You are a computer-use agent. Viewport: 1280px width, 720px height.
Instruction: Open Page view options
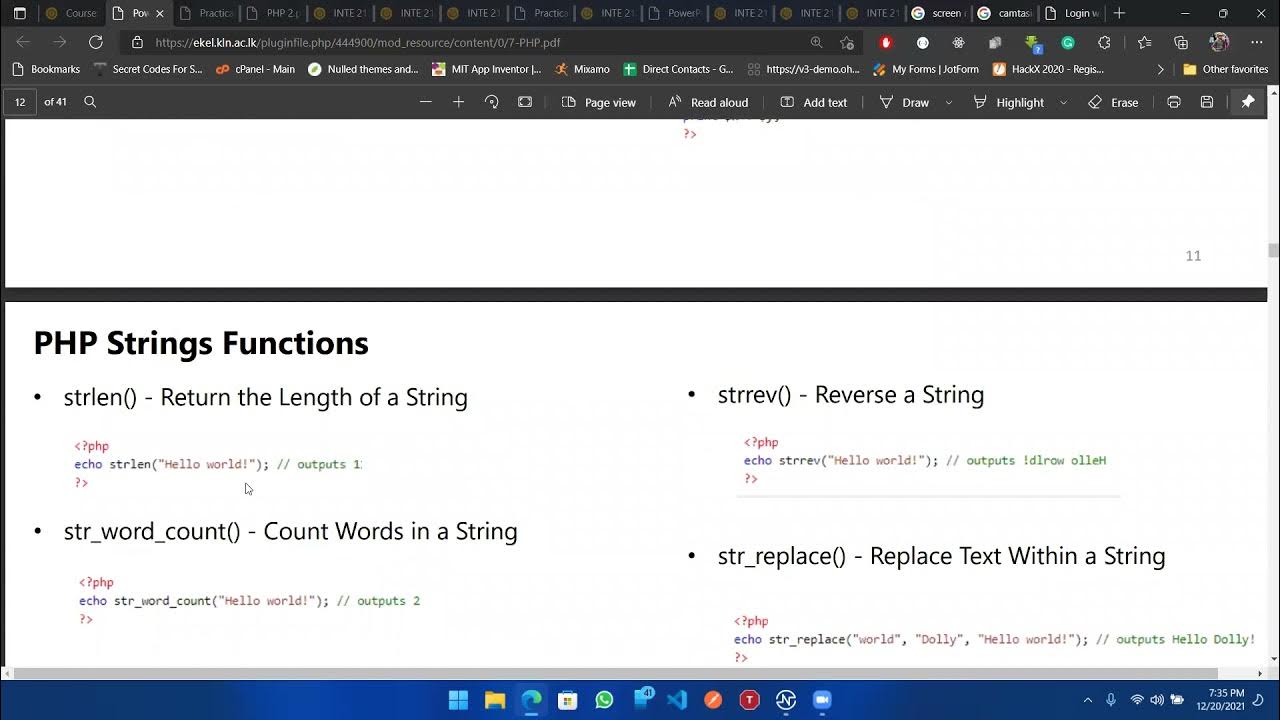click(x=599, y=102)
